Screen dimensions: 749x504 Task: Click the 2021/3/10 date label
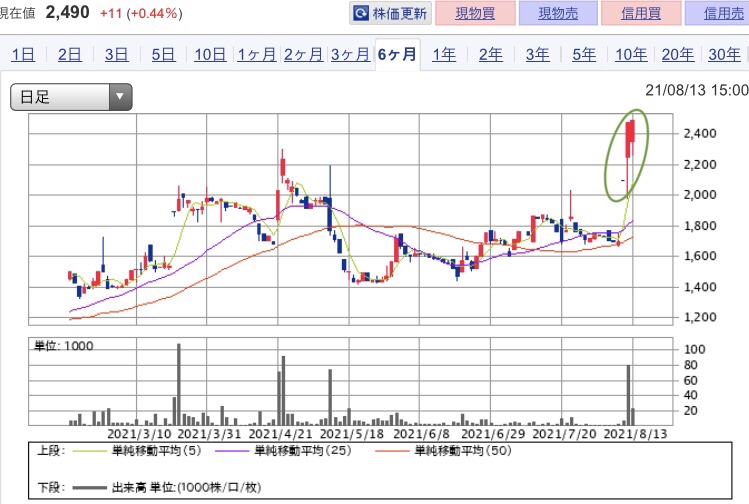pyautogui.click(x=139, y=434)
